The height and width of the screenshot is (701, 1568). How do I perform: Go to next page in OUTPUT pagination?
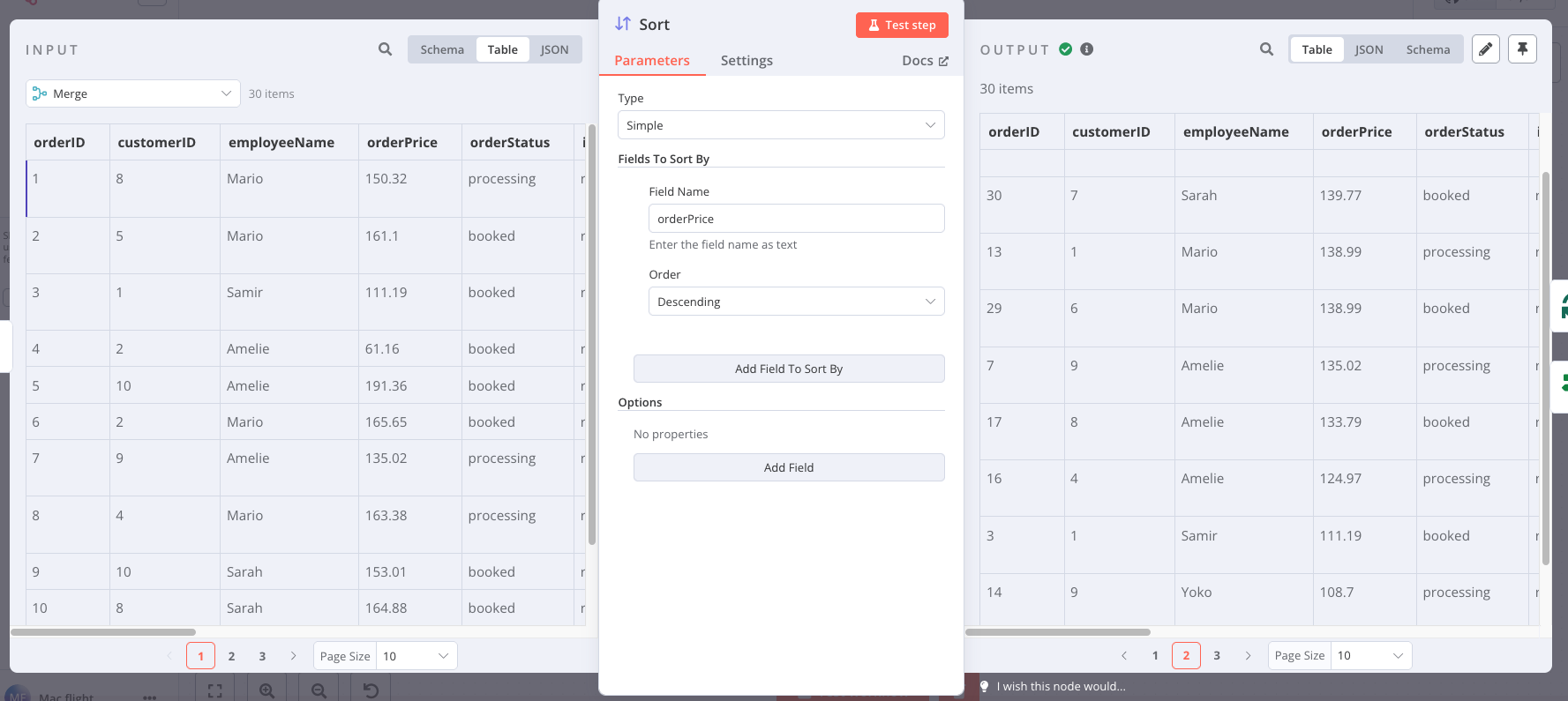1248,656
